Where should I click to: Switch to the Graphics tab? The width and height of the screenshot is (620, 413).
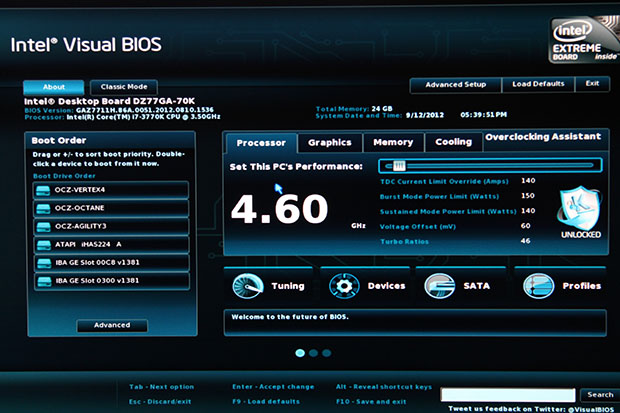point(329,142)
